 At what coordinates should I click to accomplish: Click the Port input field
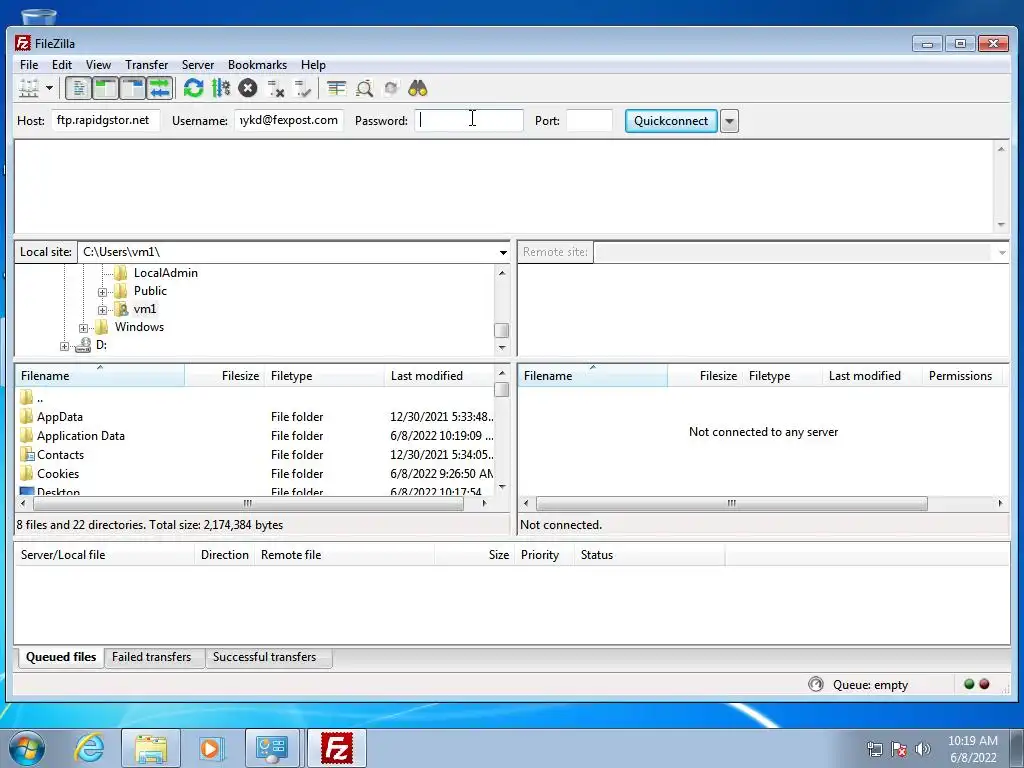(x=589, y=120)
